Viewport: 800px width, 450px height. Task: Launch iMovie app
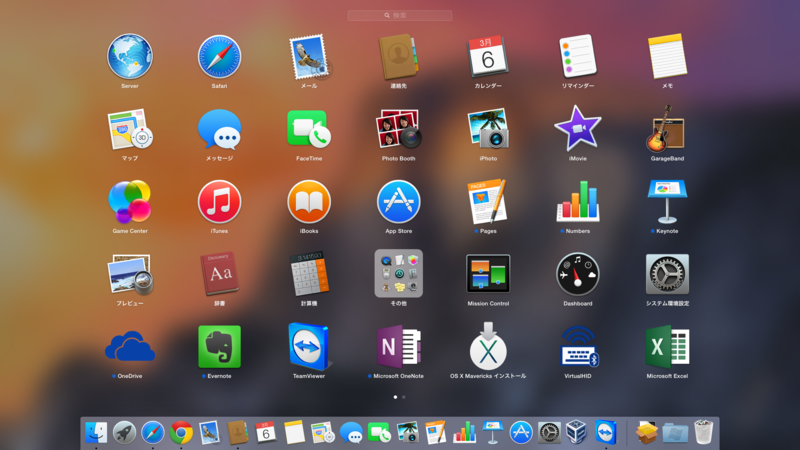[578, 129]
